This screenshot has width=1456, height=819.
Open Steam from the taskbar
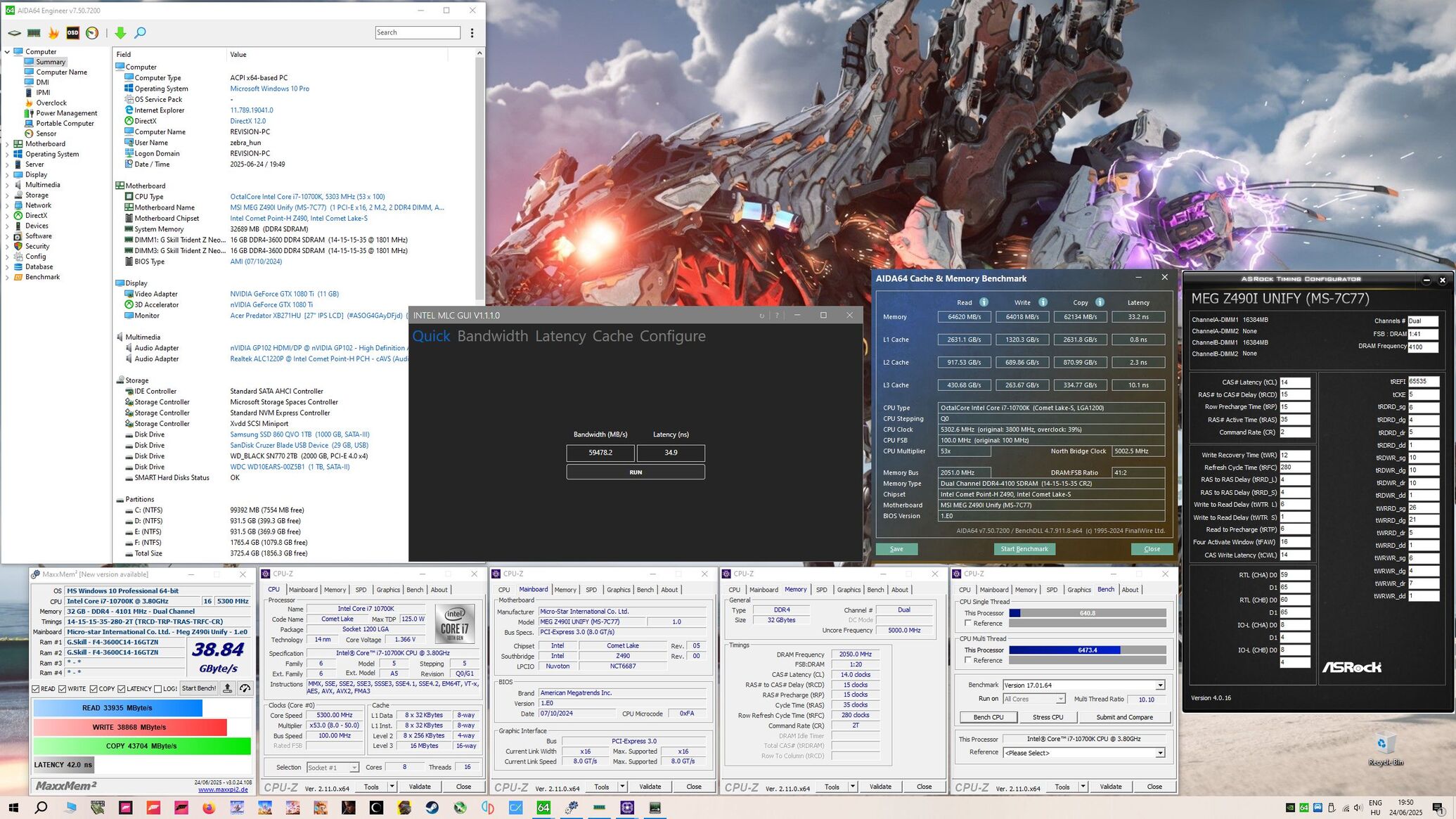pyautogui.click(x=432, y=808)
